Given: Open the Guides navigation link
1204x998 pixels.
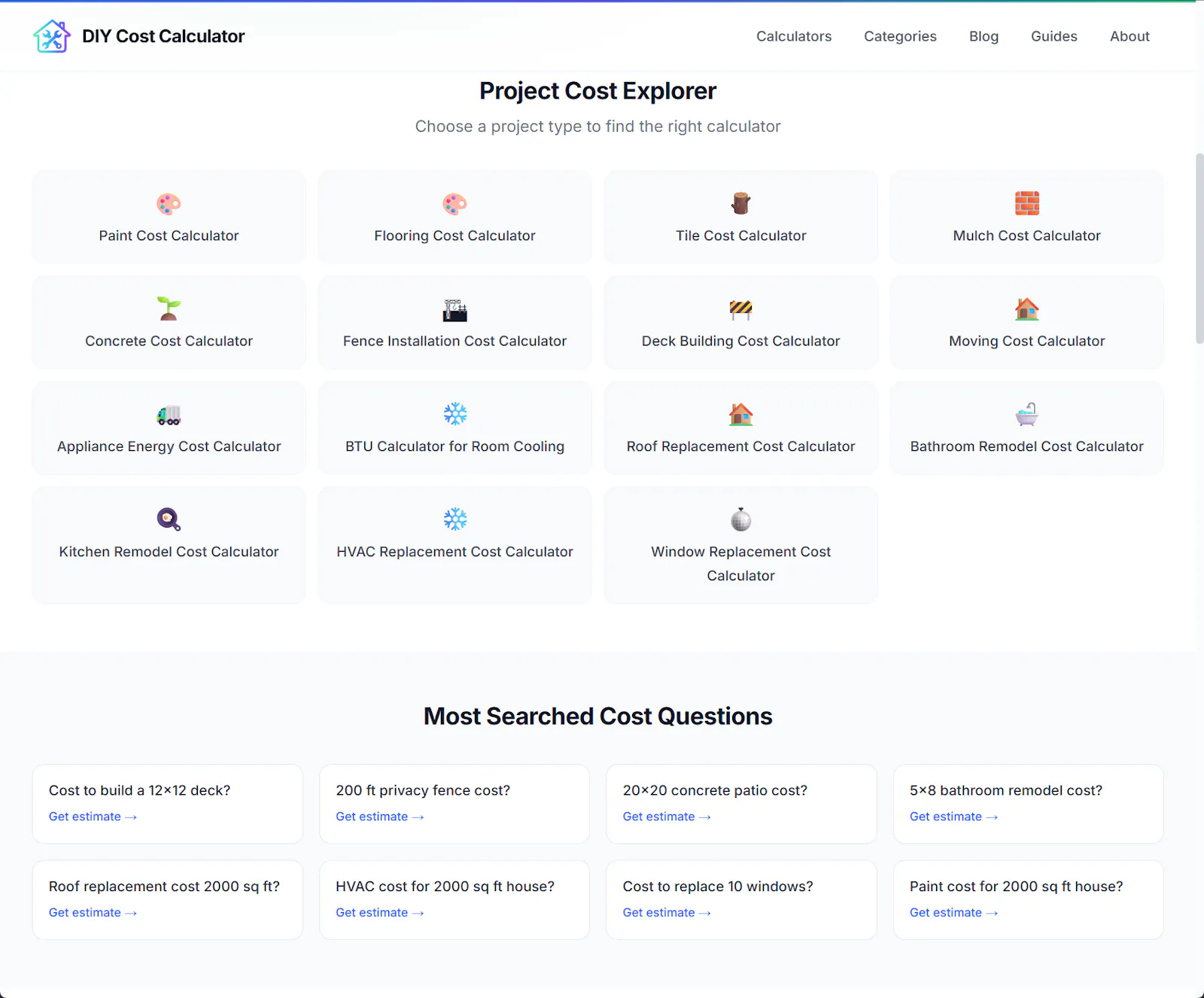Looking at the screenshot, I should pos(1053,36).
